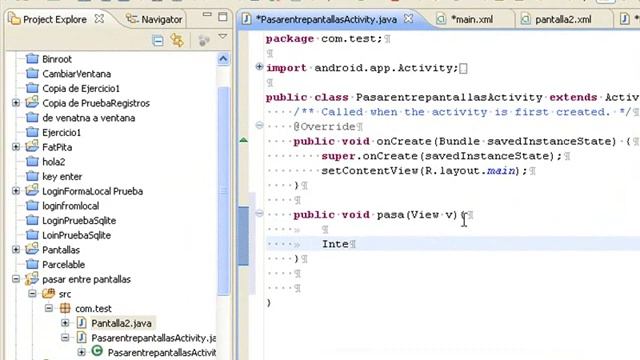This screenshot has width=640, height=360.
Task: Expand the FatPita project node
Action: (16, 147)
